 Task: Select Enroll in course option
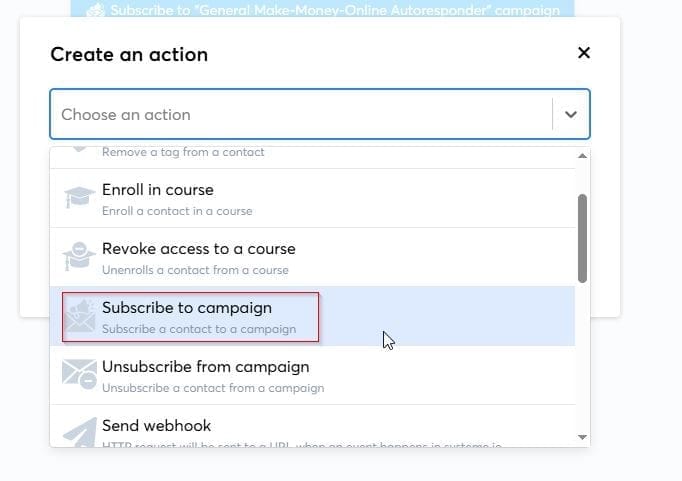158,190
